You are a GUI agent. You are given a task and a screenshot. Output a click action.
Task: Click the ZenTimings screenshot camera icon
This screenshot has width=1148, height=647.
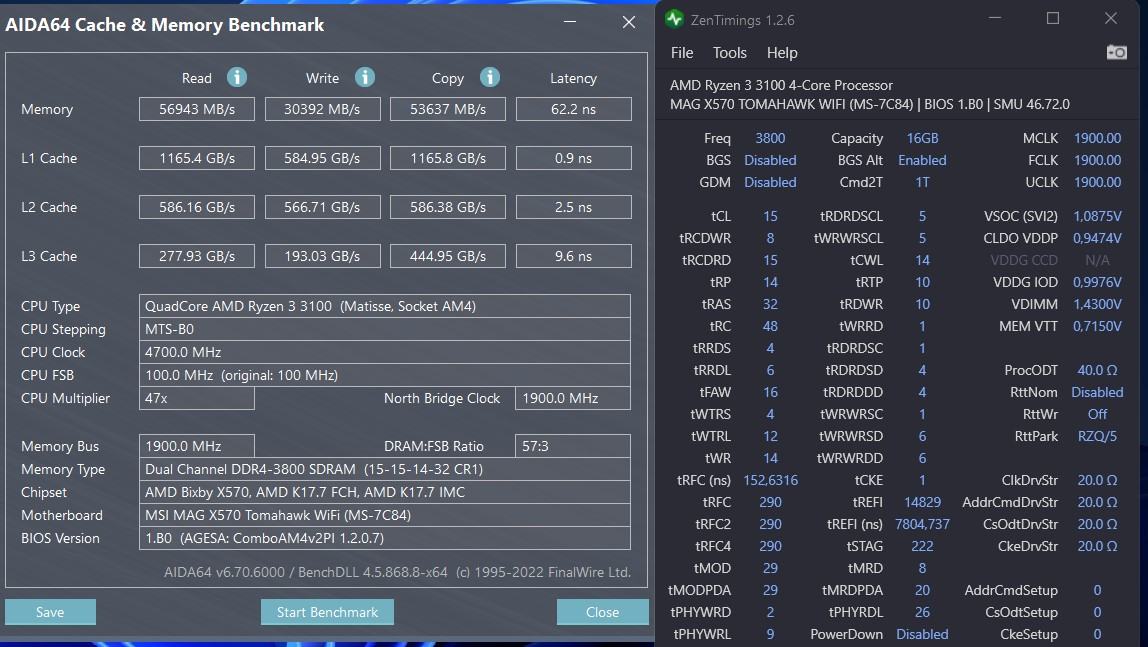1117,52
